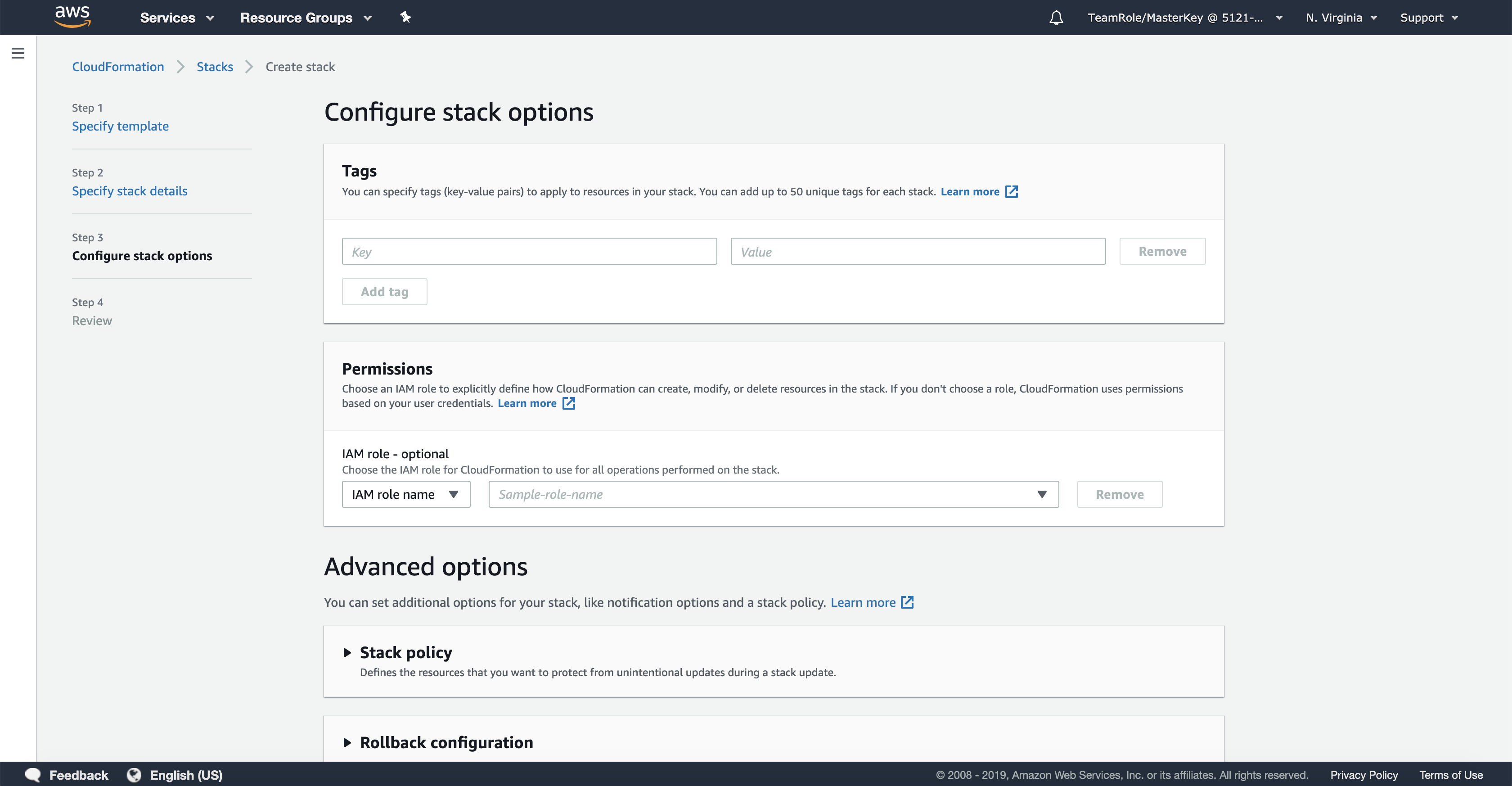The height and width of the screenshot is (786, 1512).
Task: Open the Resource Groups menu
Action: click(305, 18)
